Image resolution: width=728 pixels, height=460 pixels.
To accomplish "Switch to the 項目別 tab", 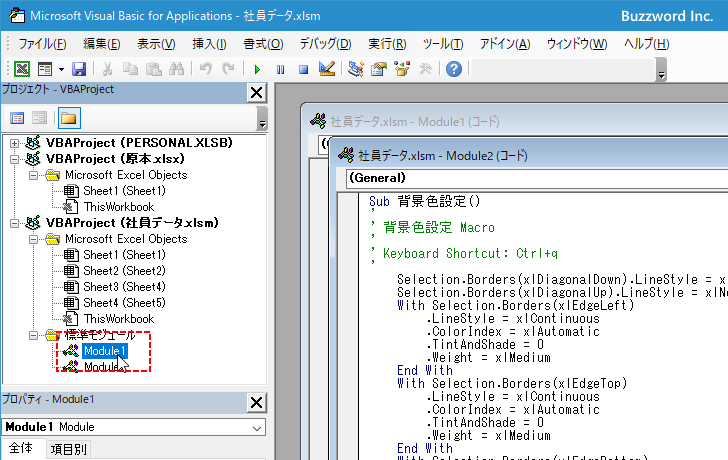I will (x=69, y=449).
